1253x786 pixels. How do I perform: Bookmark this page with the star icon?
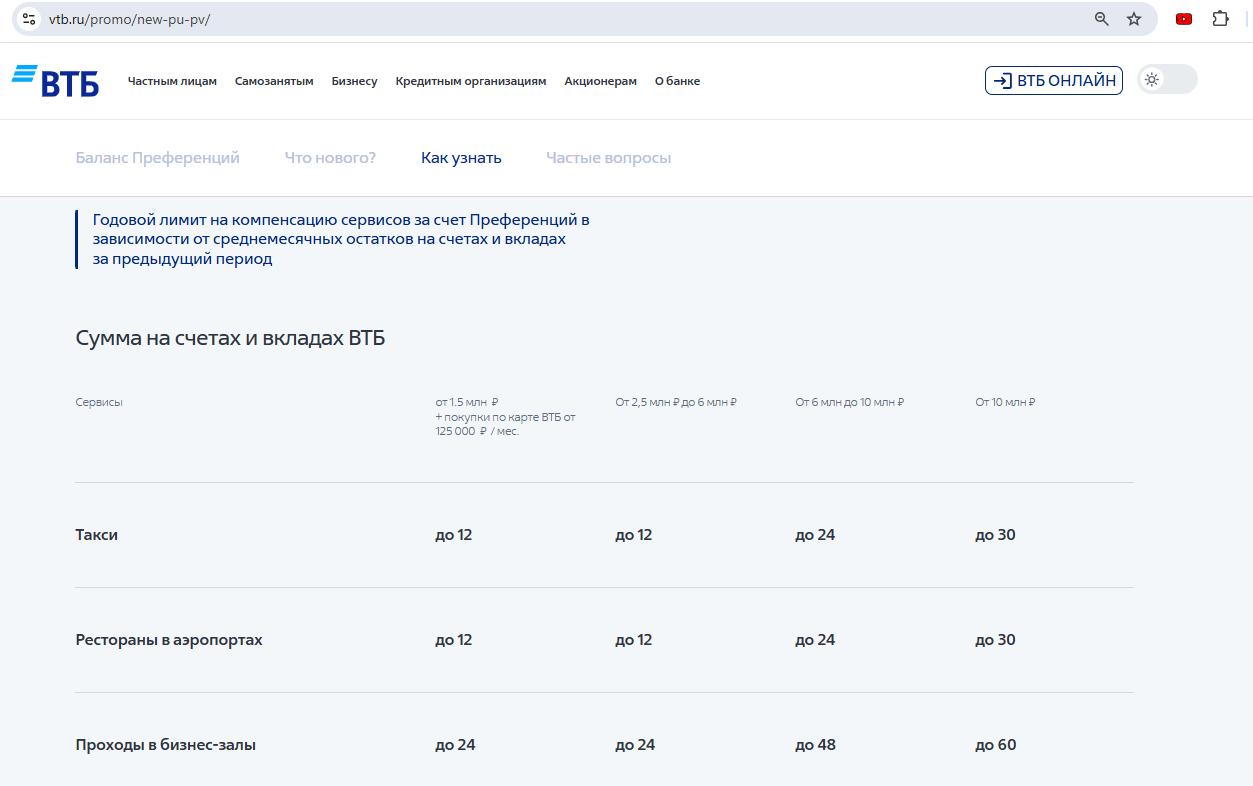pos(1133,19)
